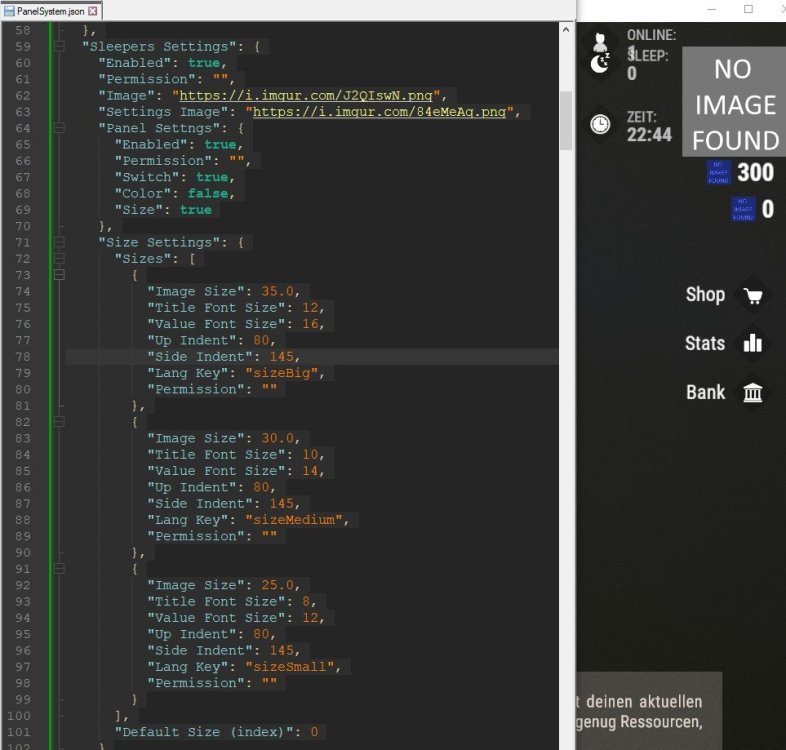Click the Shop label
The width and height of the screenshot is (786, 750).
[705, 295]
